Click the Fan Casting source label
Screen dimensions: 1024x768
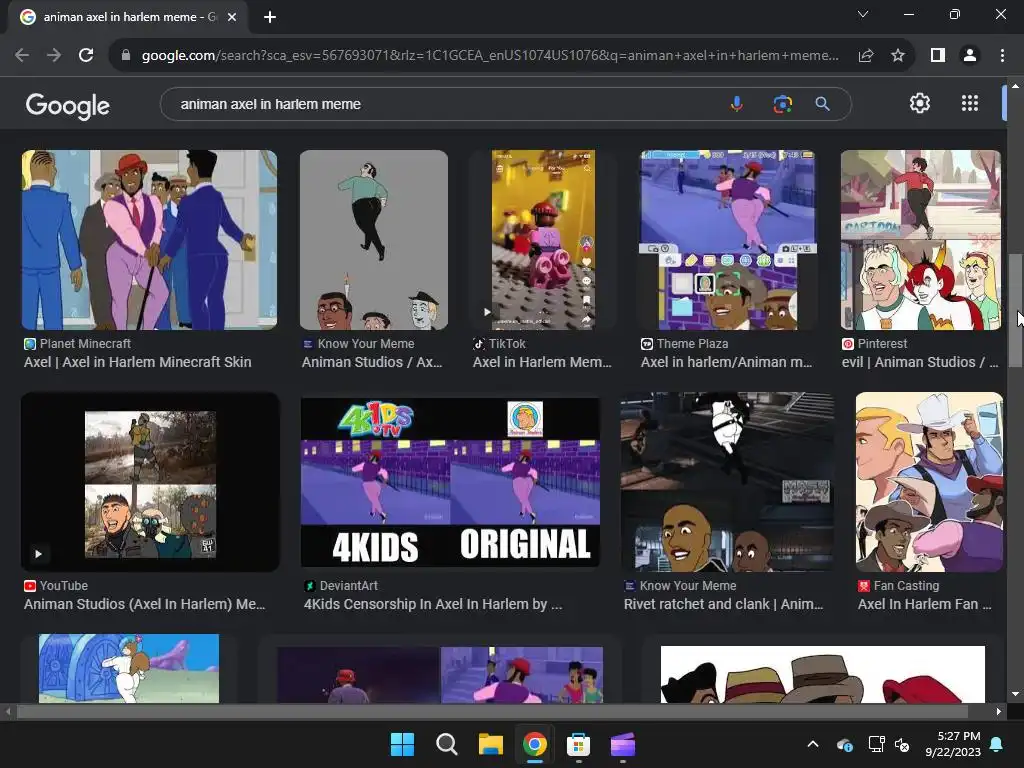906,586
